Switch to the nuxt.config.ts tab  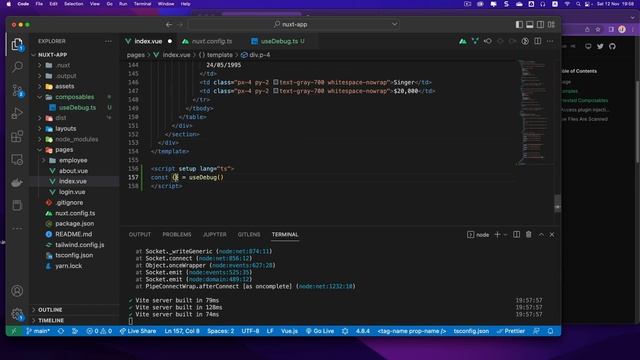click(212, 41)
